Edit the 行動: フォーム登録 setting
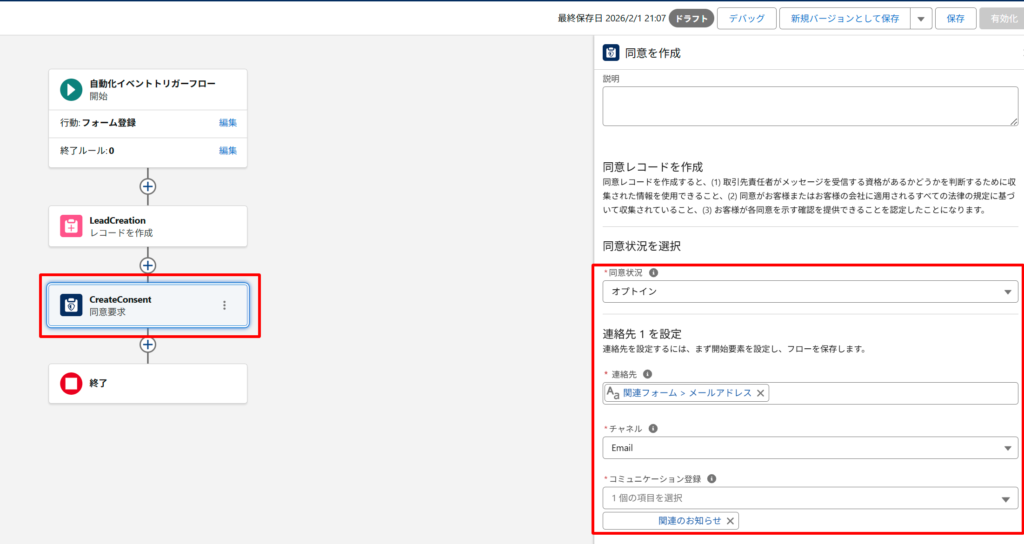The width and height of the screenshot is (1024, 544). point(228,123)
